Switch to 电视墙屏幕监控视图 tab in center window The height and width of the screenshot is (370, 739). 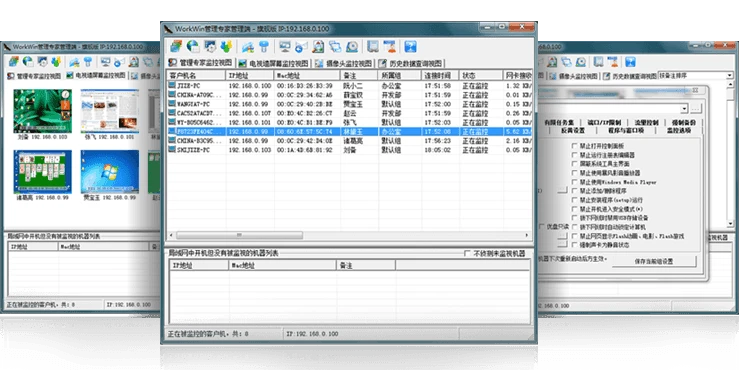click(x=273, y=63)
